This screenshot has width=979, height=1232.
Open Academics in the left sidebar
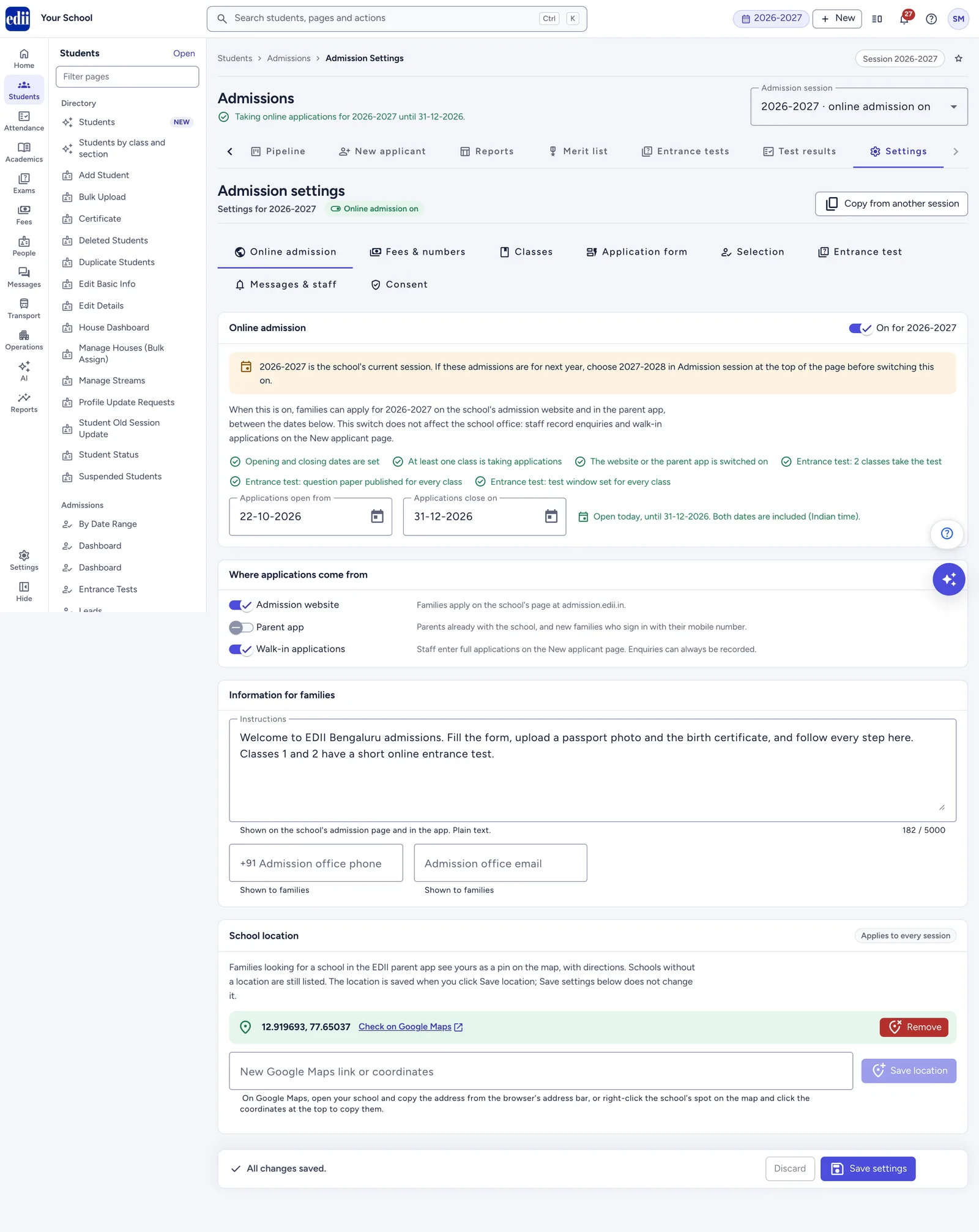tap(24, 152)
